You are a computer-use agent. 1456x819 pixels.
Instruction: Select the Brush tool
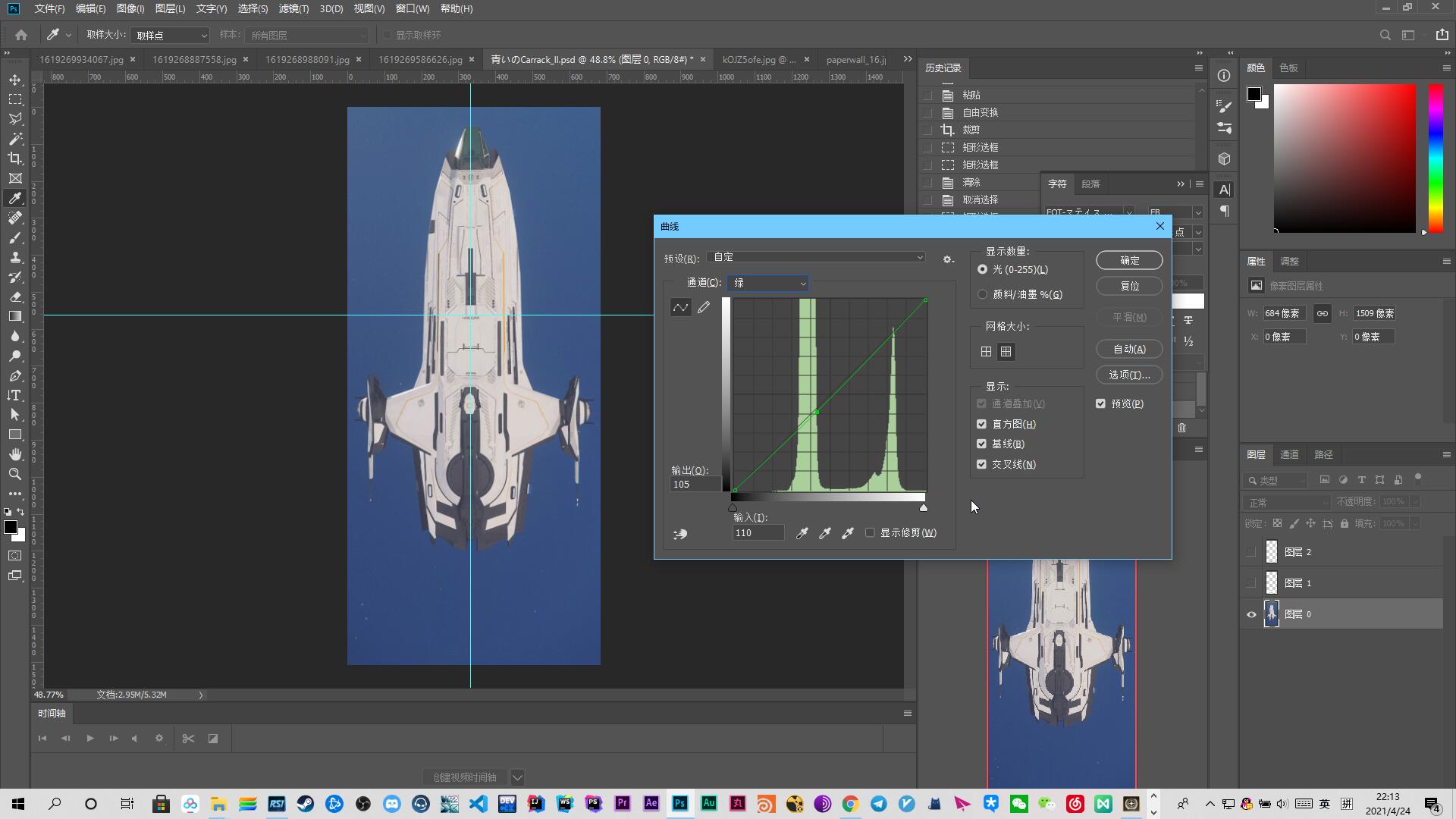pos(15,237)
